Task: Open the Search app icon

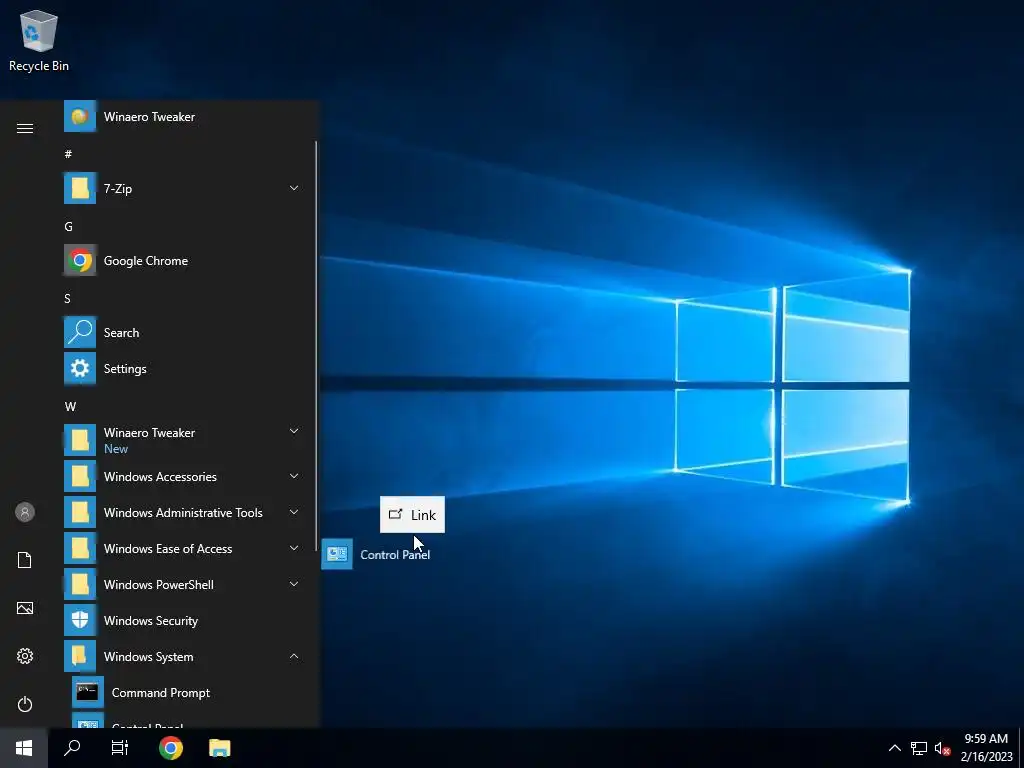Action: tap(80, 332)
